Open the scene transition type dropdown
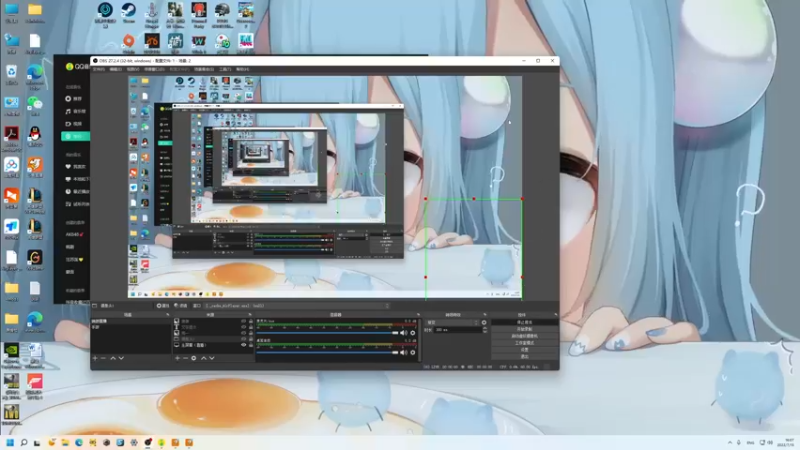 [453, 322]
